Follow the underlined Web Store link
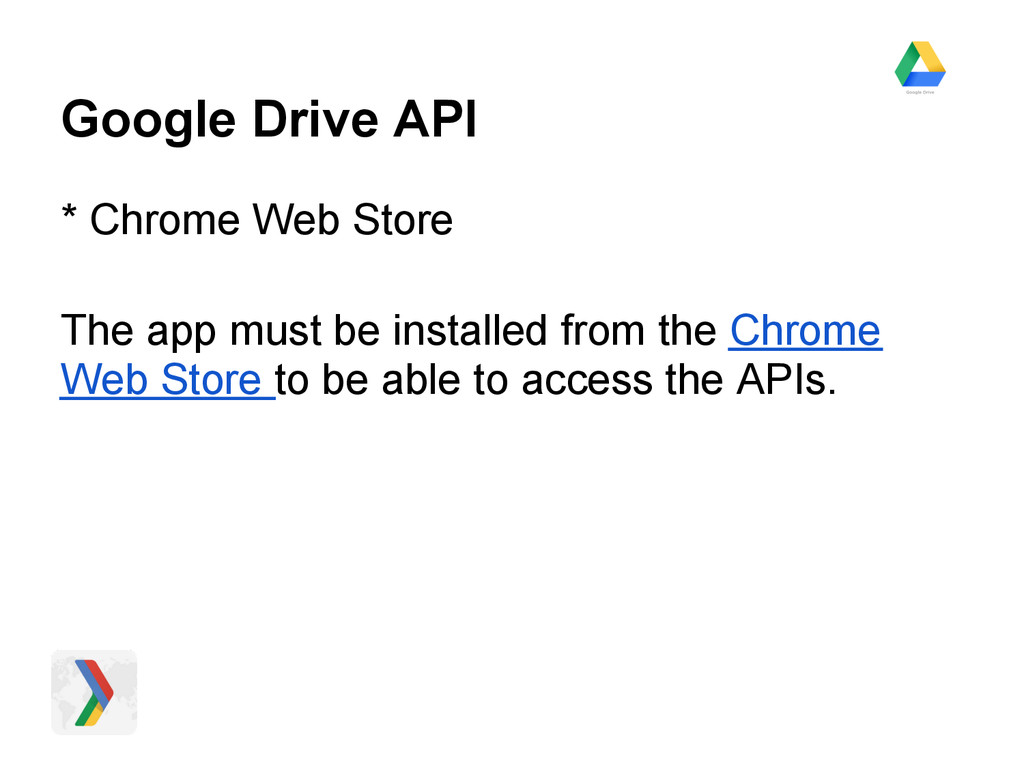The width and height of the screenshot is (1024, 768). tap(165, 380)
